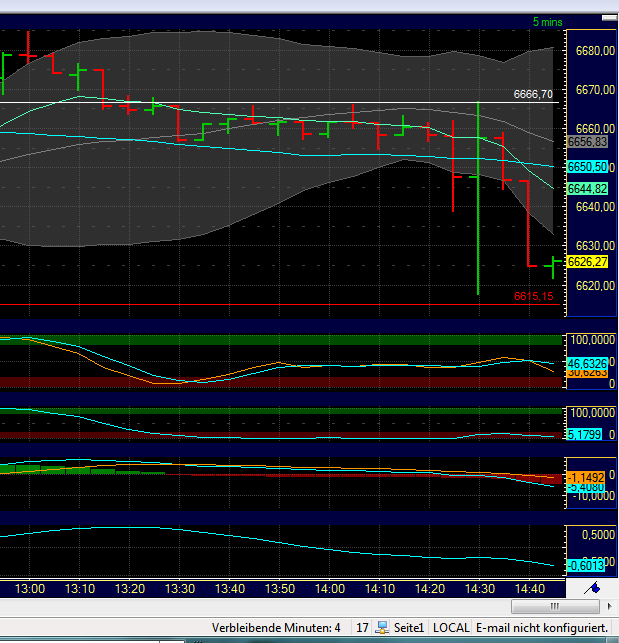The image size is (619, 643).
Task: Click the cyan 46,6326 indicator value
Action: click(x=587, y=363)
